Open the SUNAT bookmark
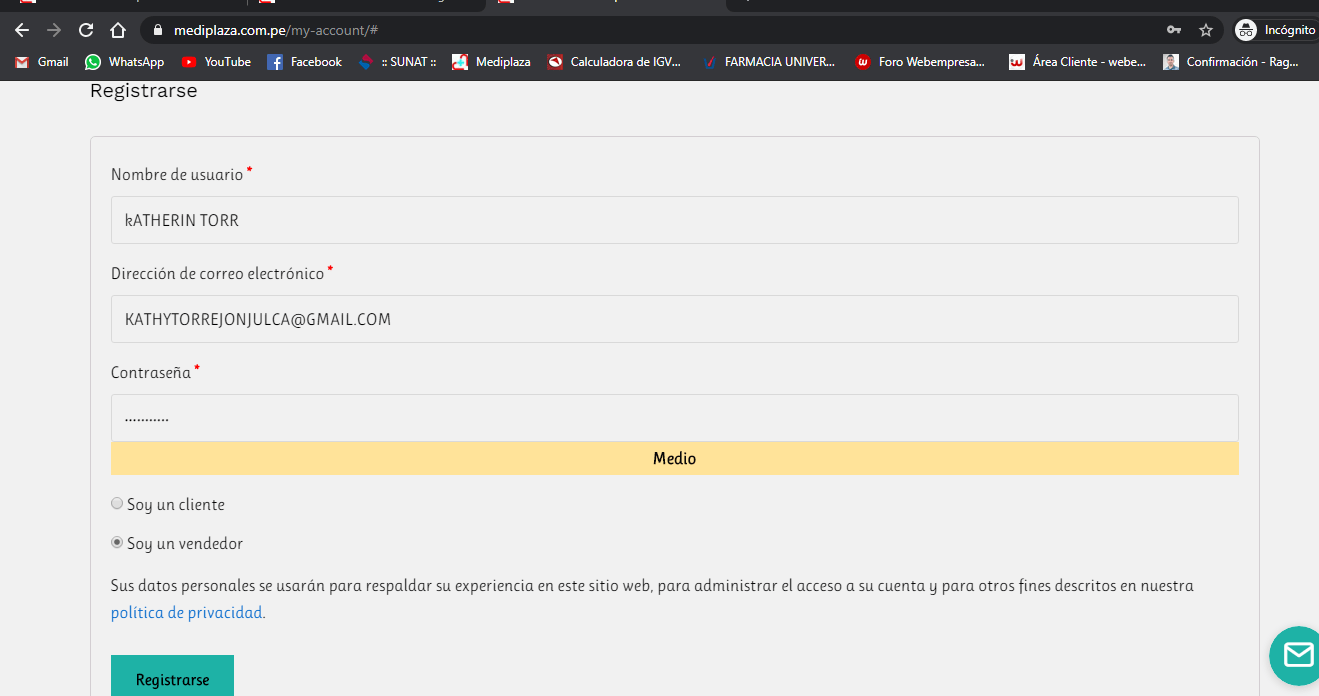The height and width of the screenshot is (696, 1319). click(x=398, y=62)
